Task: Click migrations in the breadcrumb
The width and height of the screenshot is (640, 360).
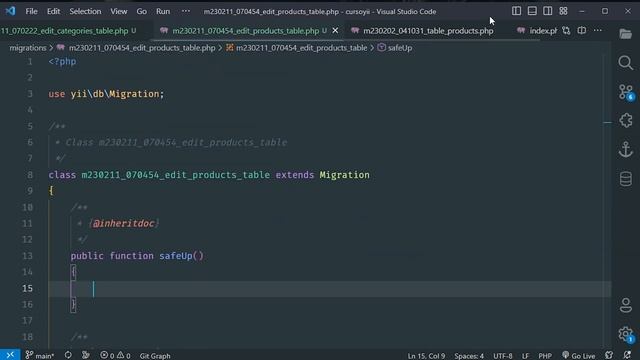Action: (28, 48)
